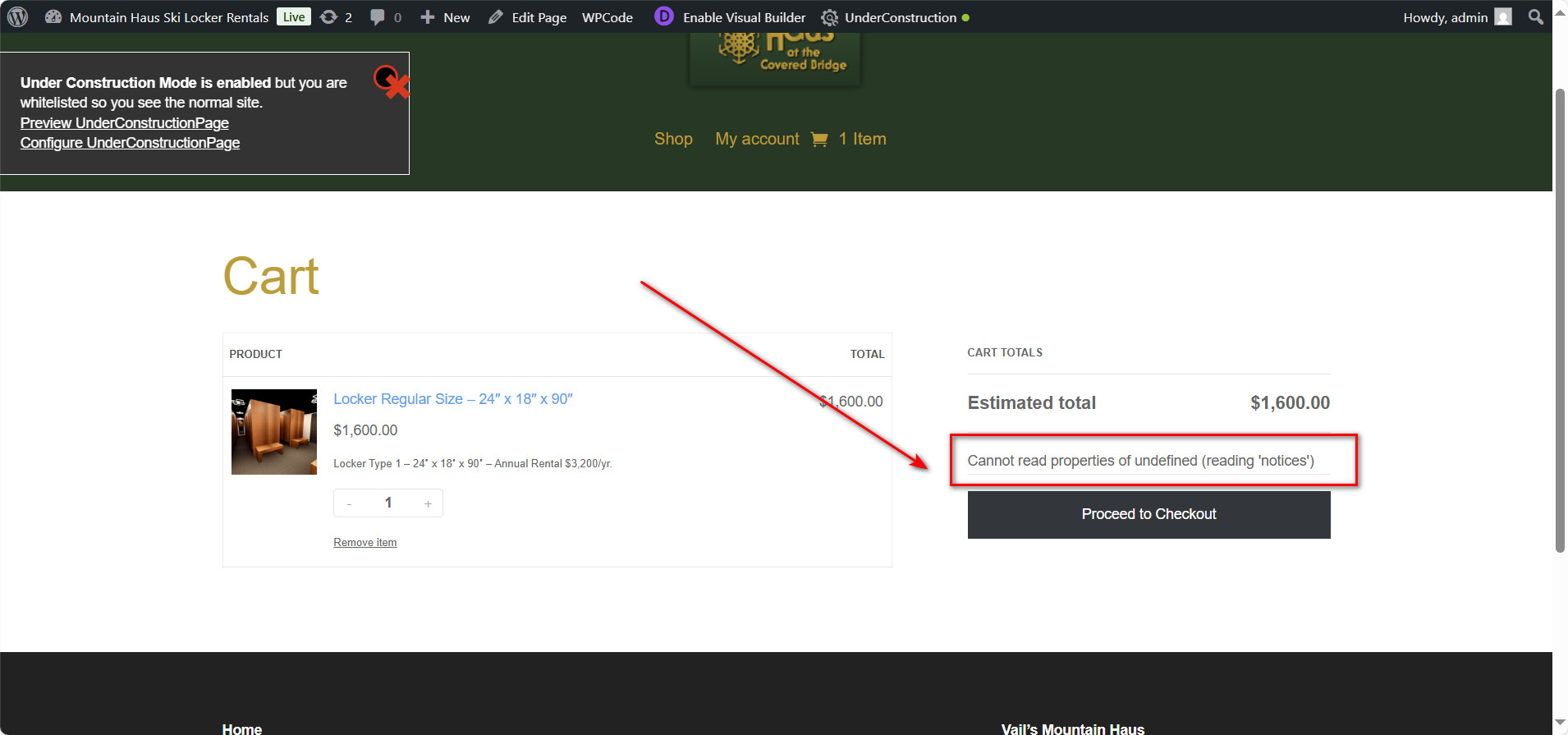Viewport: 1568px width, 735px height.
Task: Increase locker quantity with plus button
Action: point(428,503)
